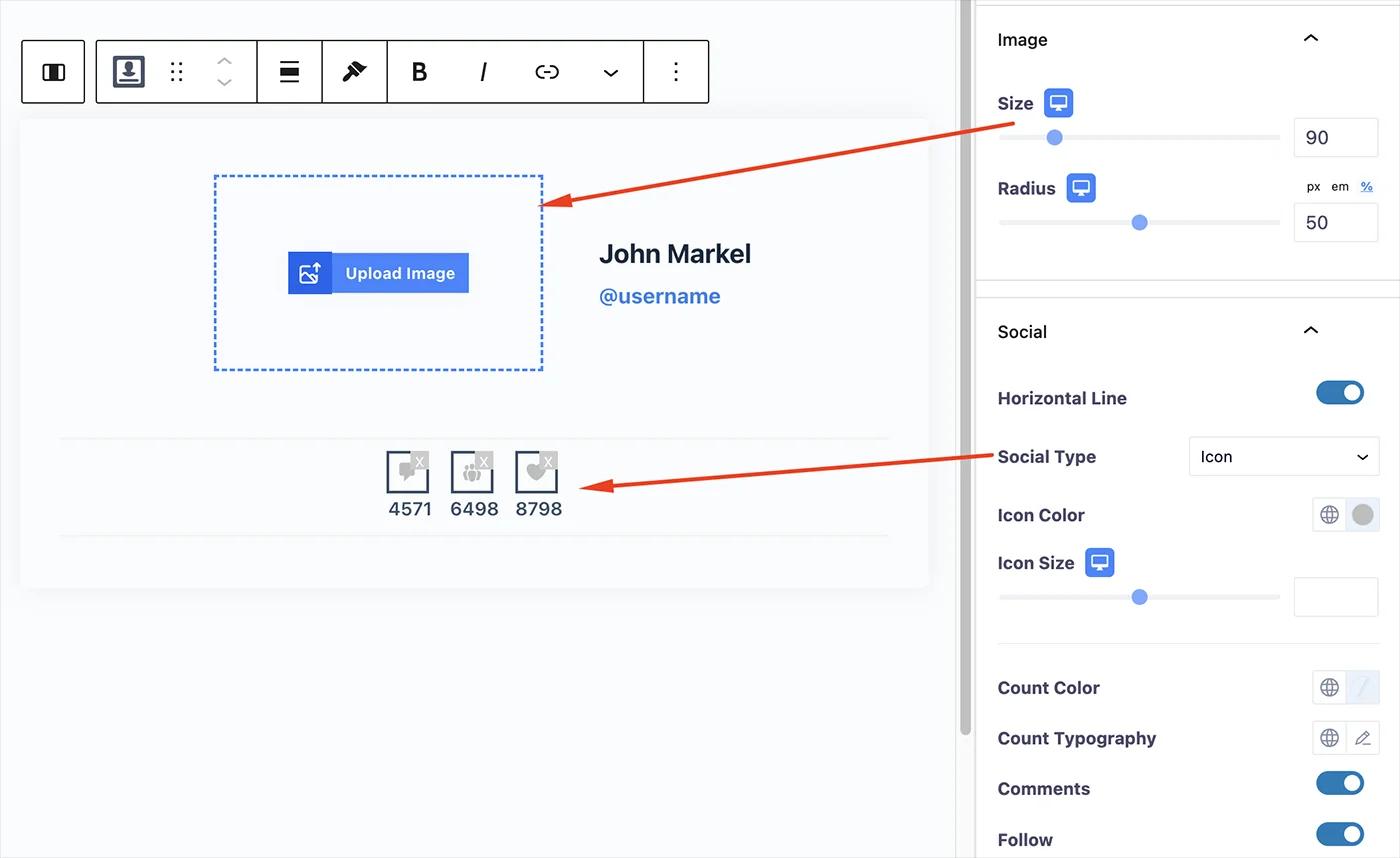Viewport: 1400px width, 858px height.
Task: Turn off the Comments toggle
Action: [x=1340, y=783]
